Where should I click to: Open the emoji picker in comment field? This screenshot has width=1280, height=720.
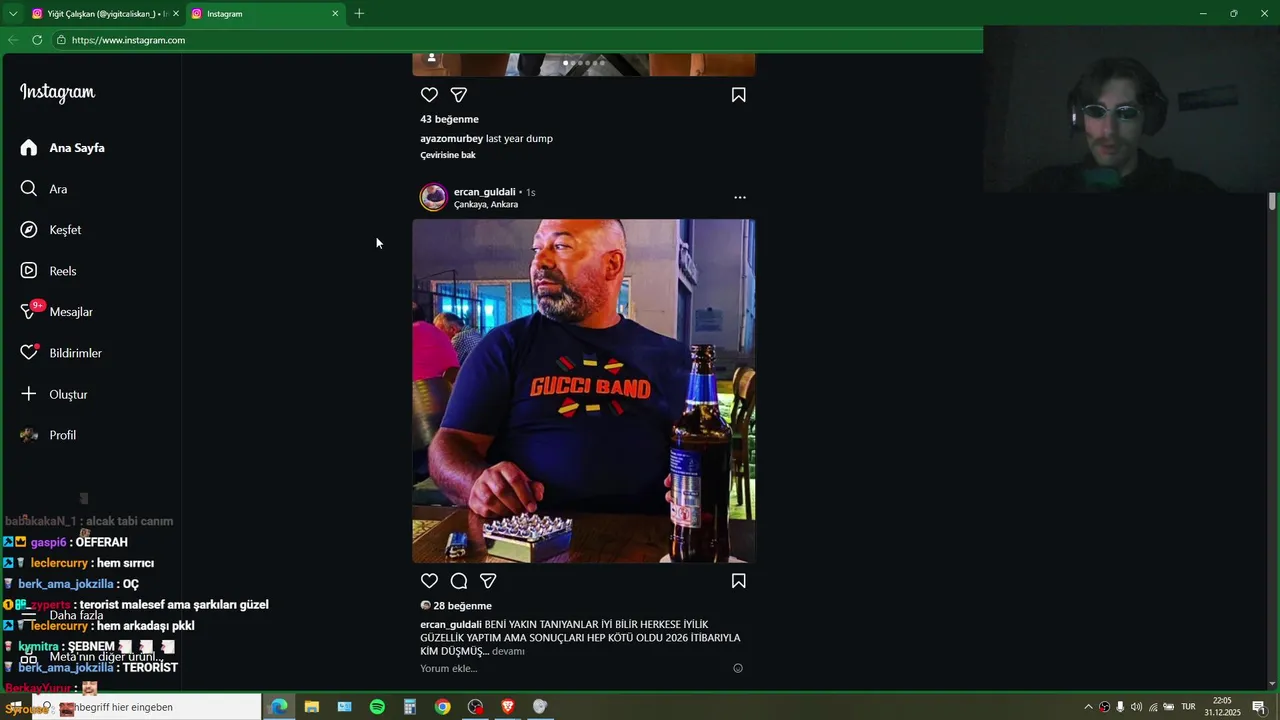point(738,668)
